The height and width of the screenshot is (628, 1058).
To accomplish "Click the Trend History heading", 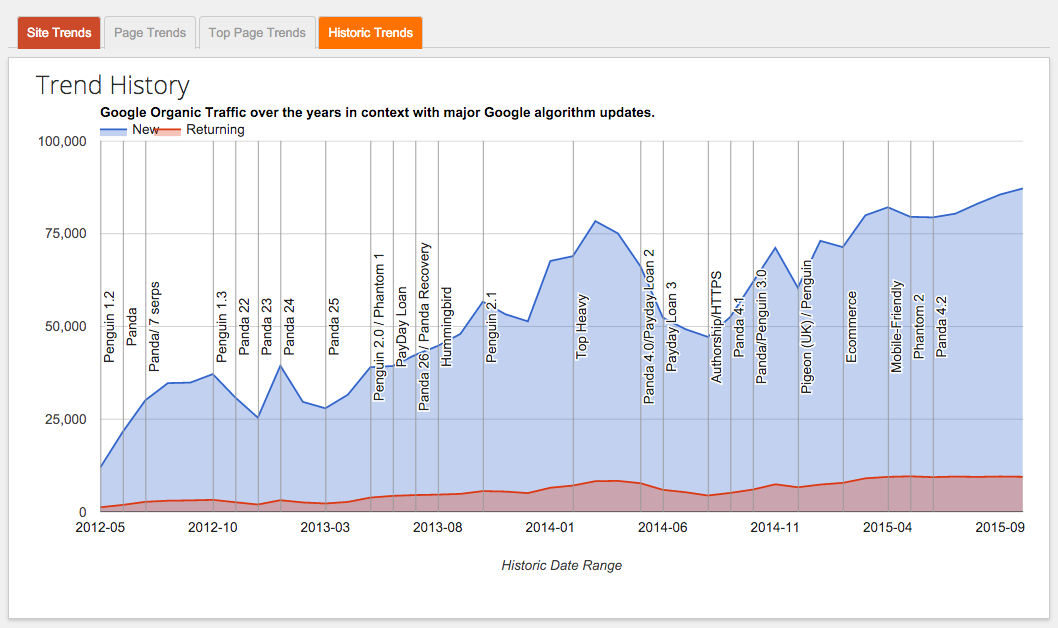I will coord(112,86).
